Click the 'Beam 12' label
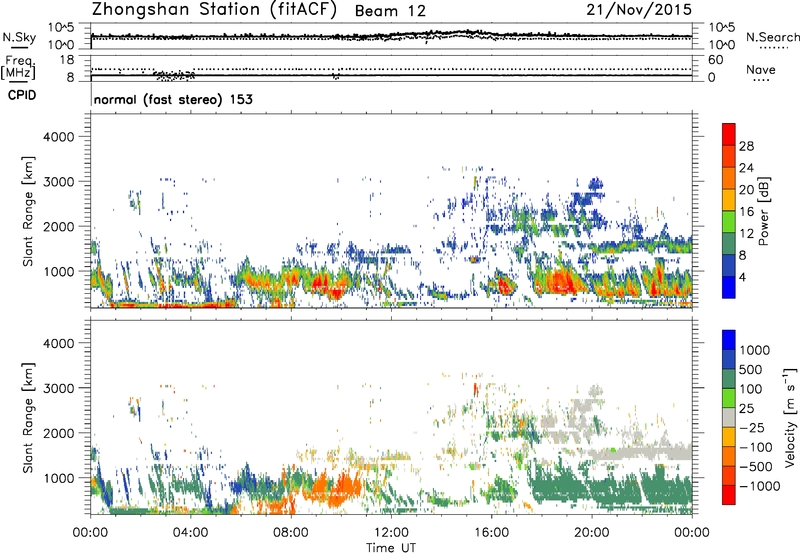Image resolution: width=800 pixels, height=554 pixels. coord(390,11)
